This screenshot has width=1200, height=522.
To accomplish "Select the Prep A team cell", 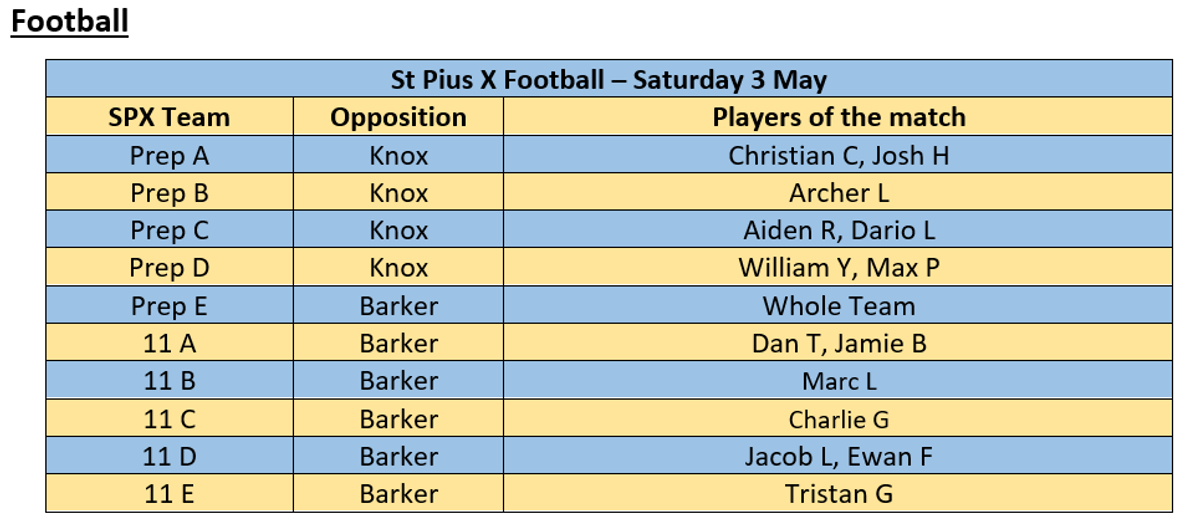I will [x=169, y=155].
